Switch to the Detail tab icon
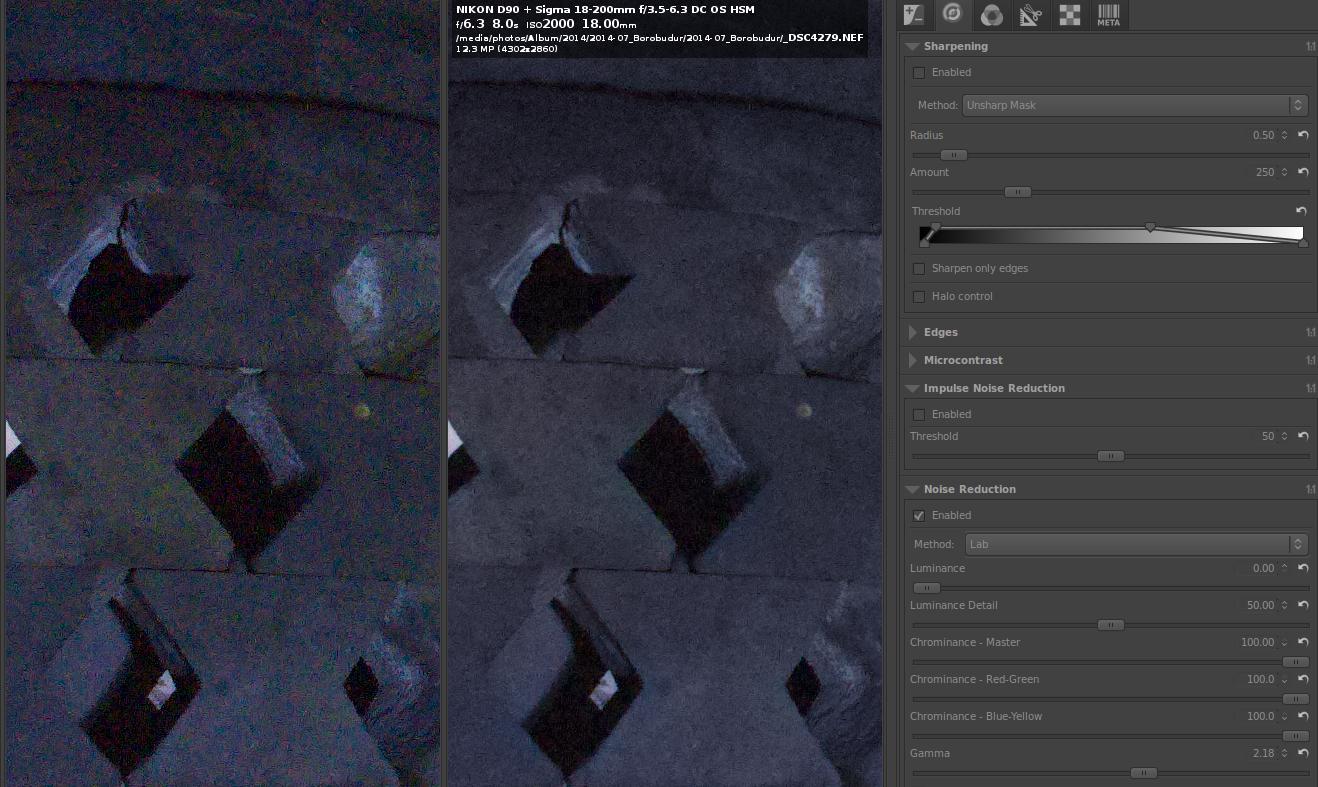1318x787 pixels. tap(951, 15)
